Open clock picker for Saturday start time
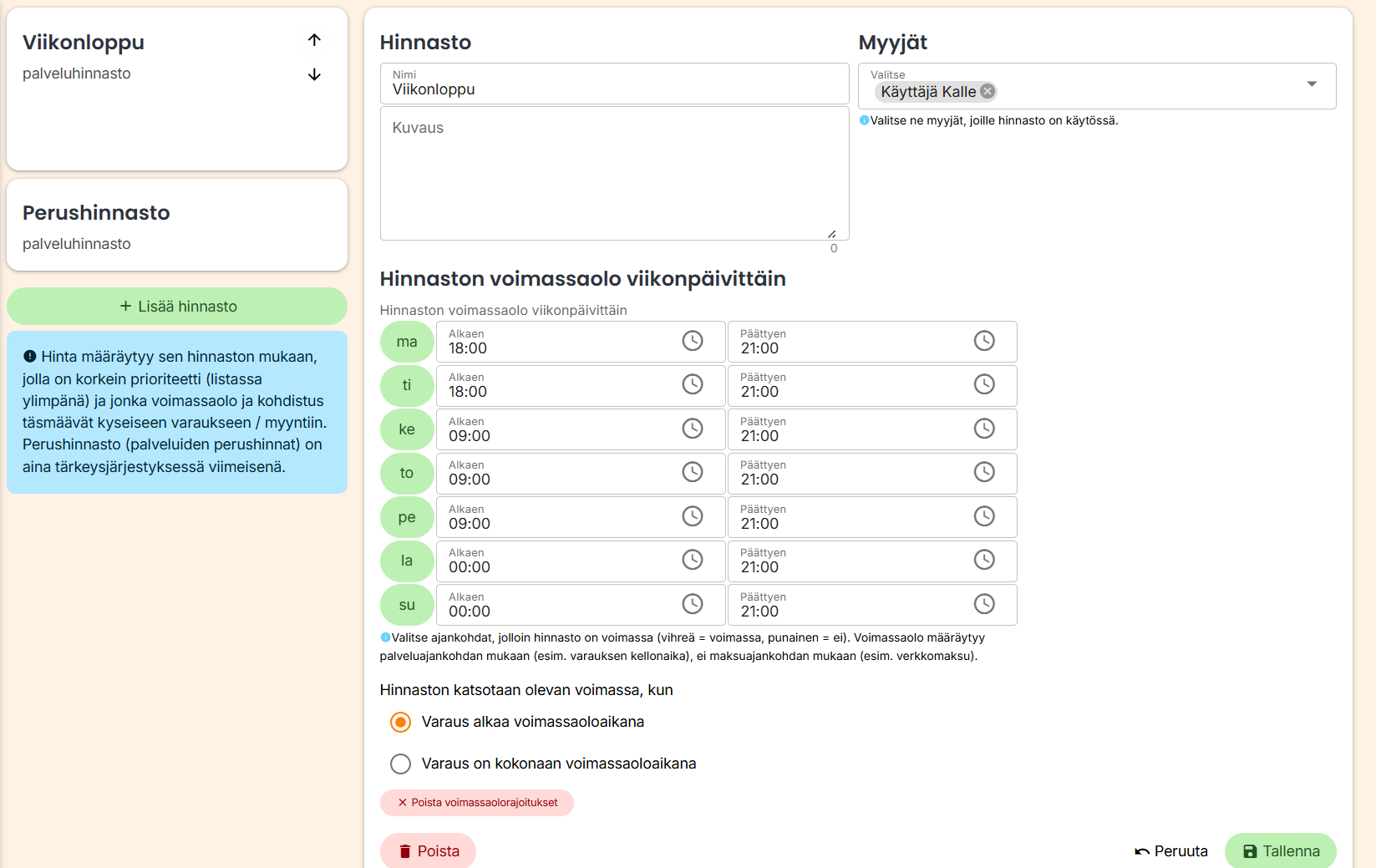The image size is (1376, 868). coord(693,560)
